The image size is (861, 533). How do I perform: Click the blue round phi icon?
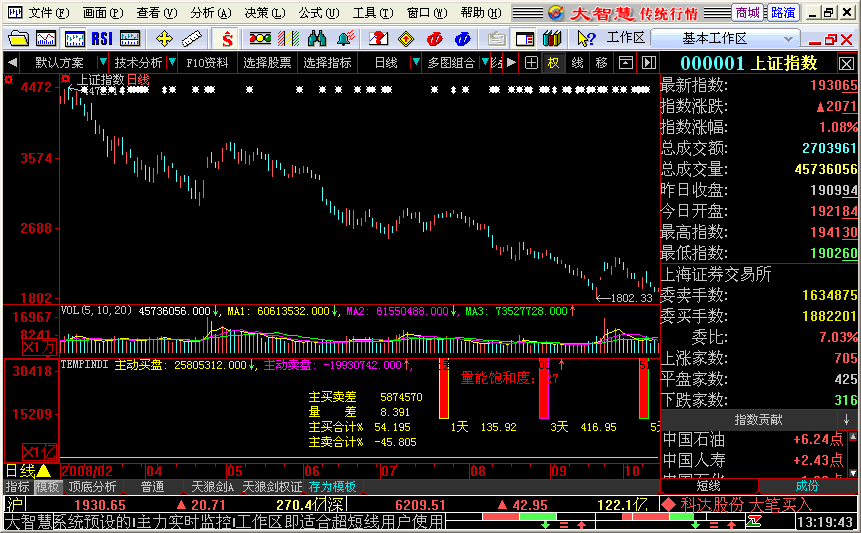pos(462,38)
